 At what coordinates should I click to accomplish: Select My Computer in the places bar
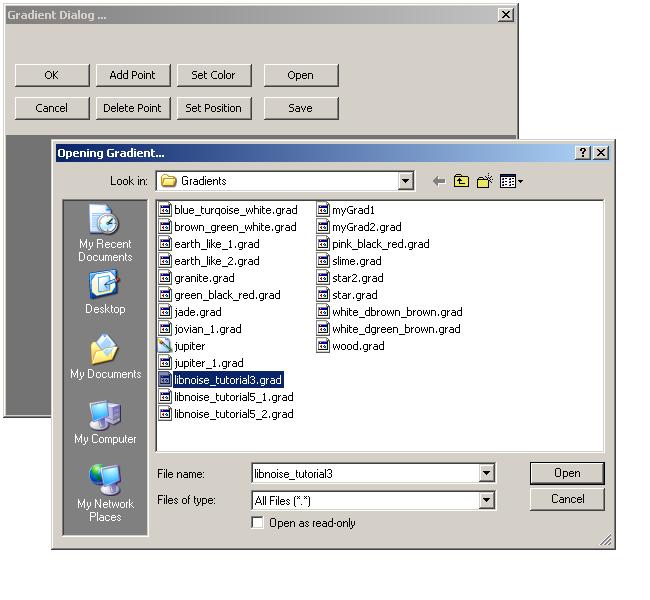105,422
